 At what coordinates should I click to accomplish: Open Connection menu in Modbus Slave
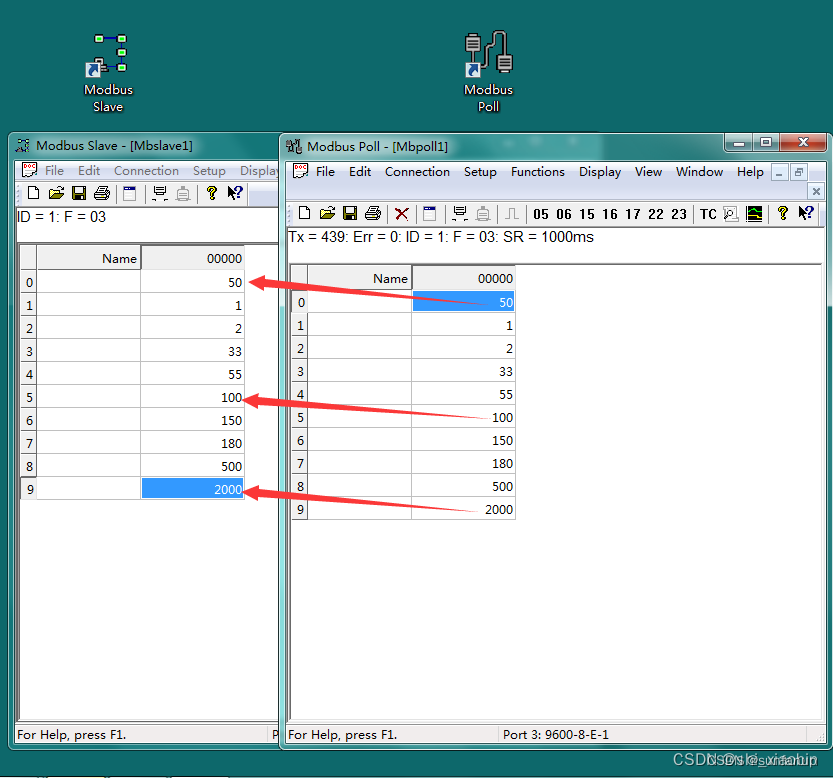(146, 171)
